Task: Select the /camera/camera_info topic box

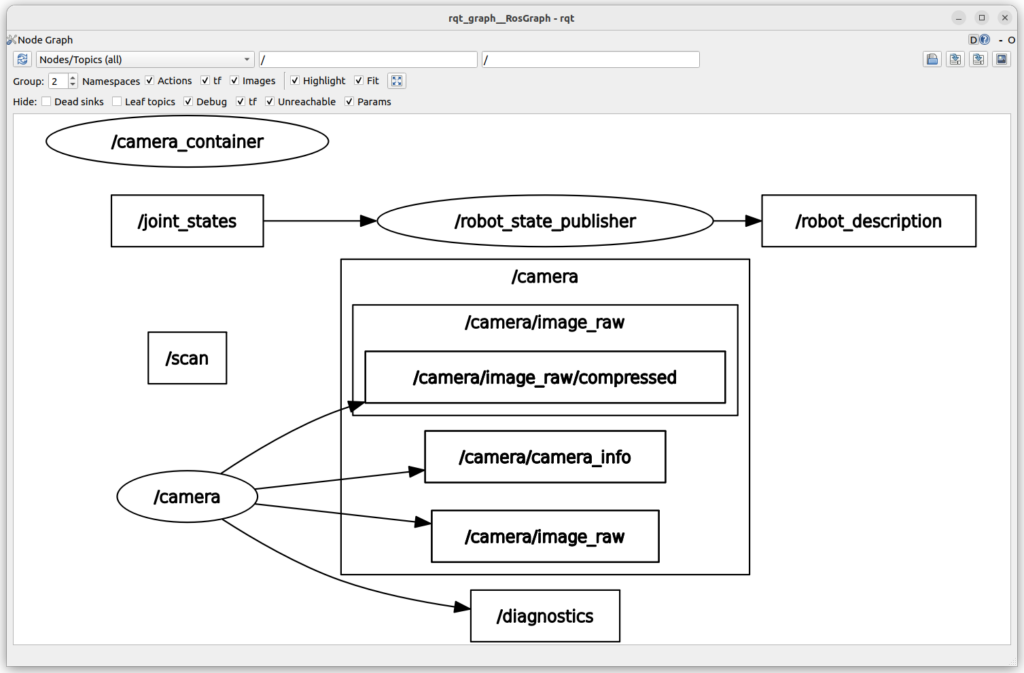Action: [x=545, y=456]
